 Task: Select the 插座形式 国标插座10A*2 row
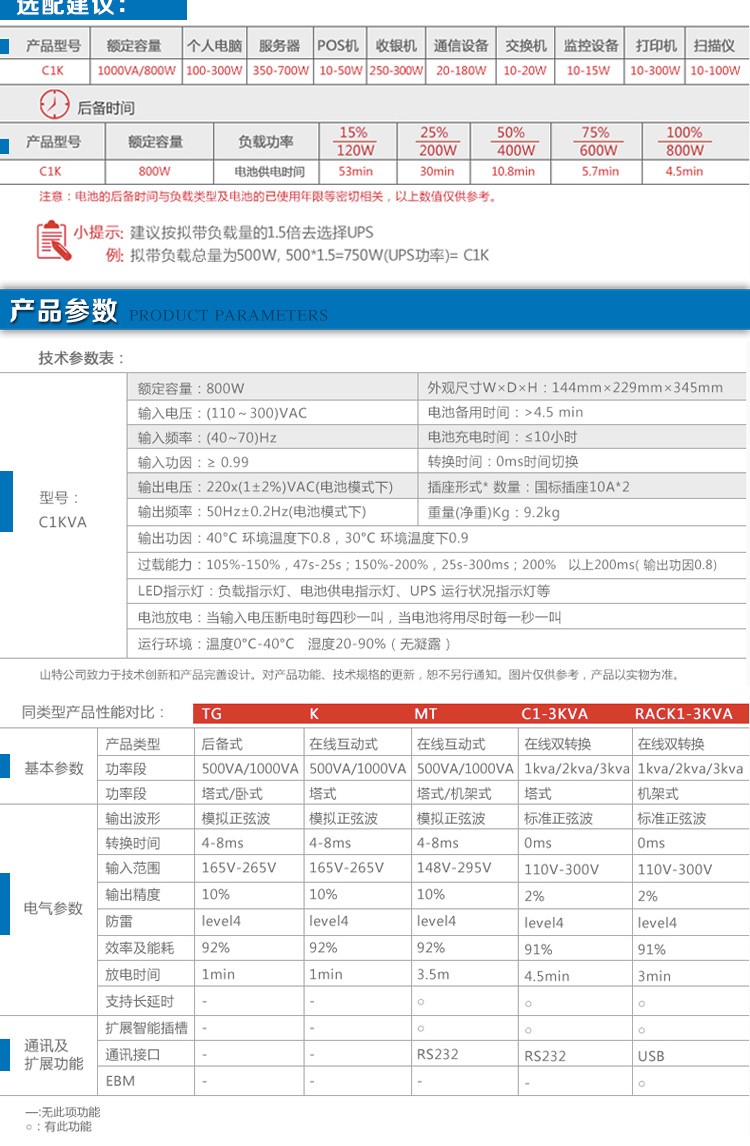[x=583, y=487]
